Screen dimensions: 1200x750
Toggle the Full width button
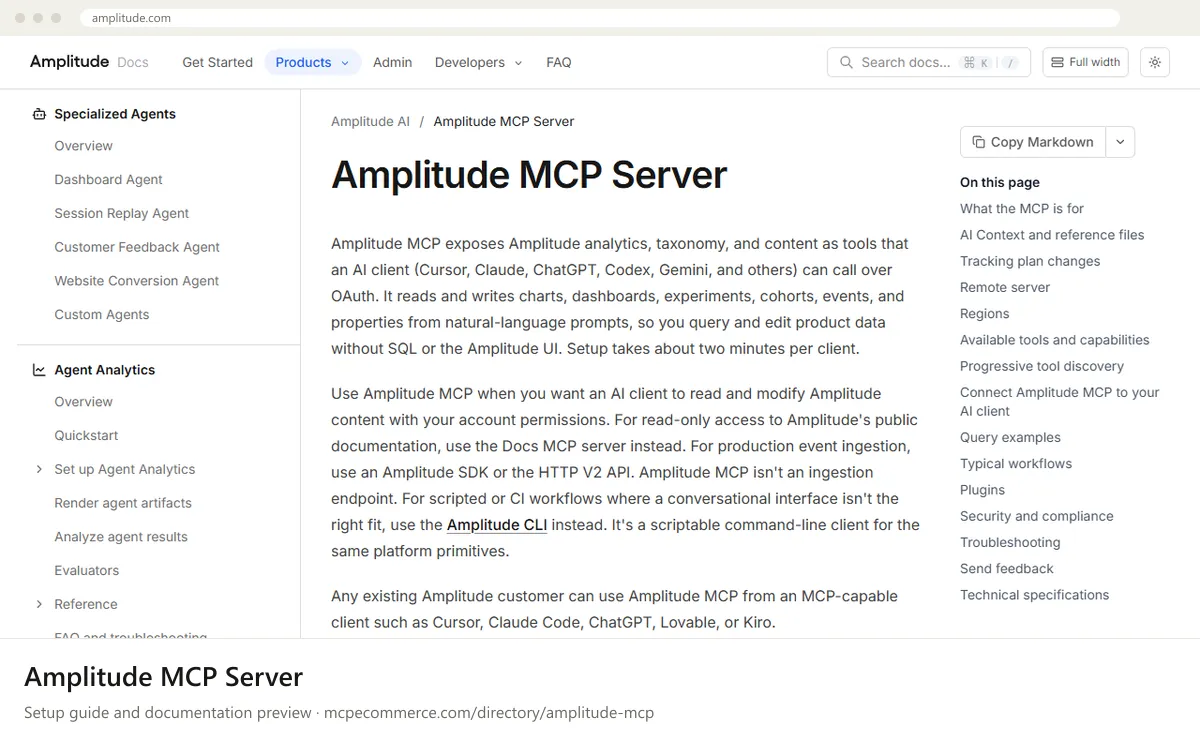pos(1085,62)
